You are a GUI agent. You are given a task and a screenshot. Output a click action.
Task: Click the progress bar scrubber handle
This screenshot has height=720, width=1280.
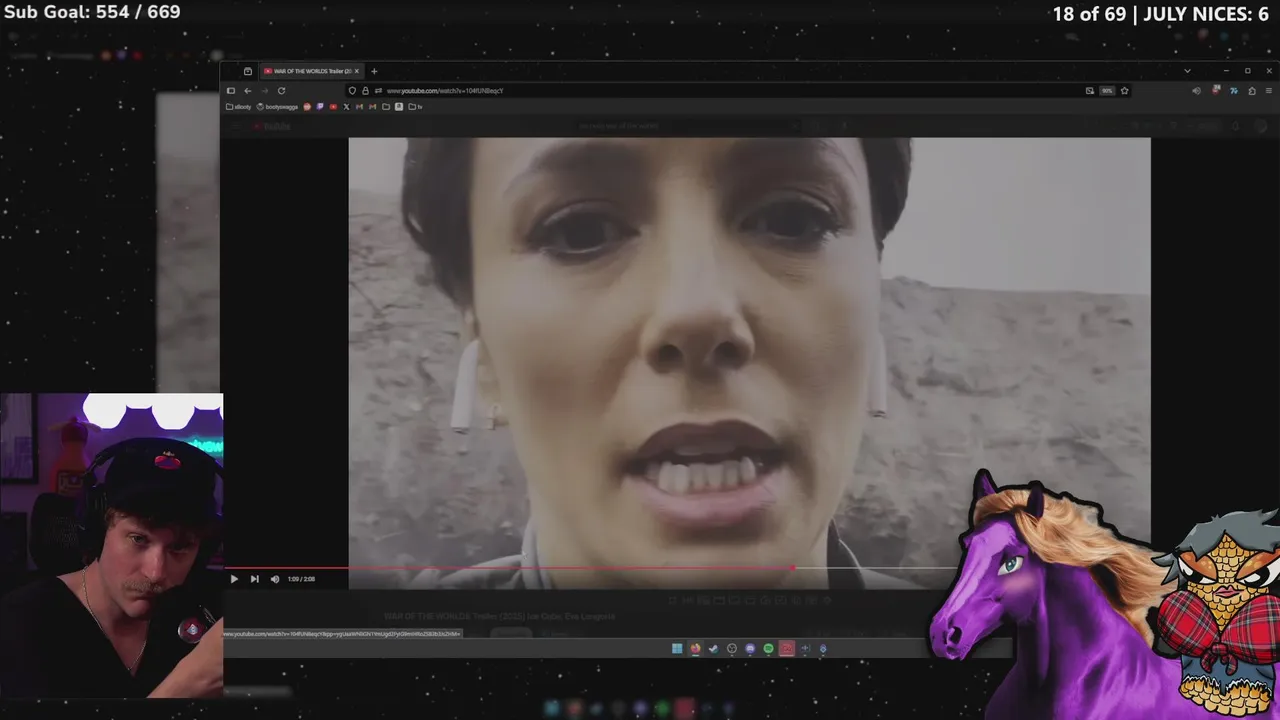792,568
